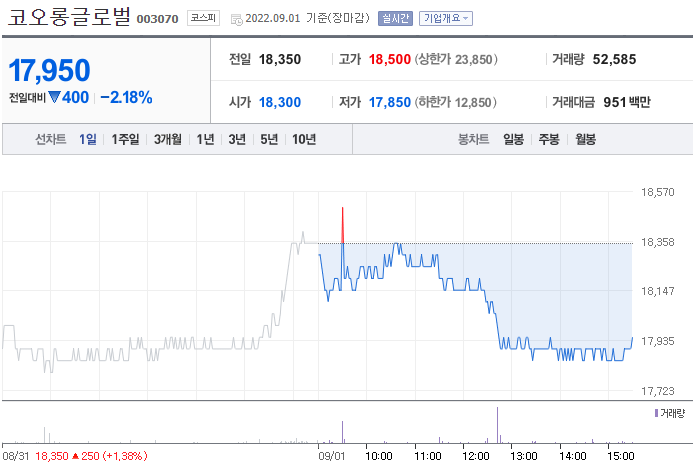Screen dimensions: 693x470
Task: Click the 13:00 time axis label
Action: pos(524,456)
